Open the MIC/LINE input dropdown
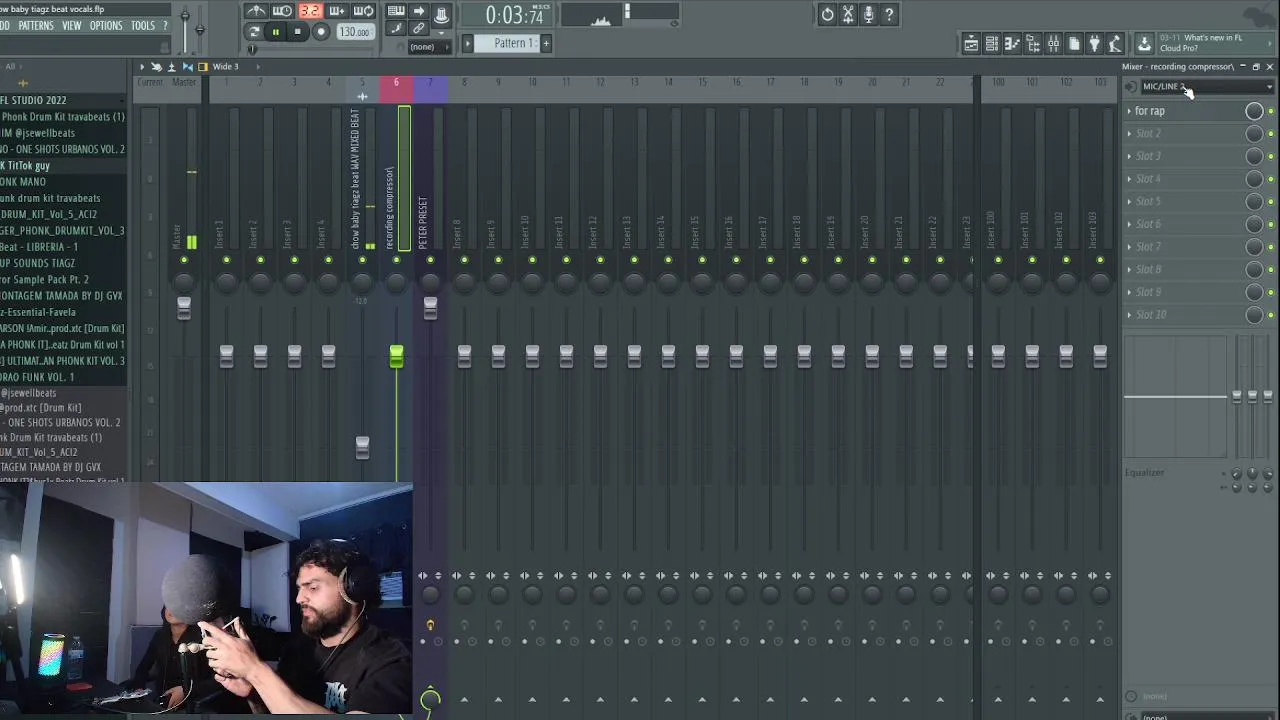1280x720 pixels. 1207,87
